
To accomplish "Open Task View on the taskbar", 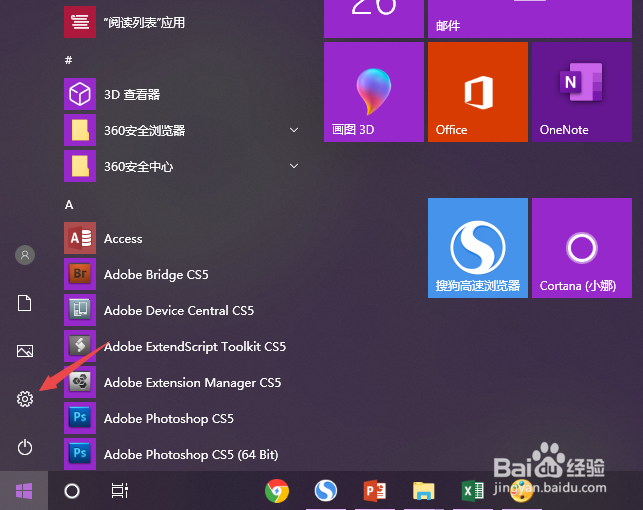I will [x=120, y=491].
